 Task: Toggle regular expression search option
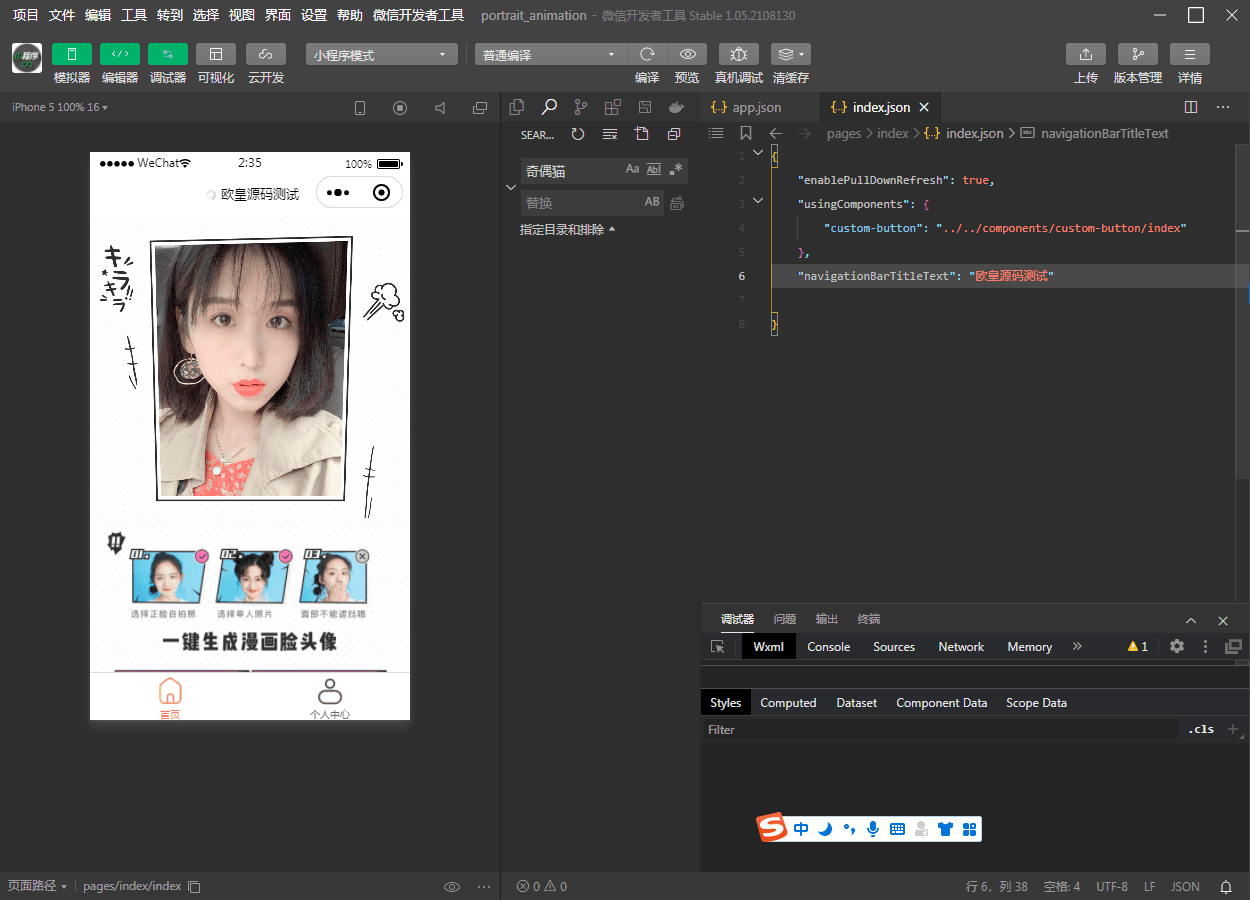(x=676, y=170)
